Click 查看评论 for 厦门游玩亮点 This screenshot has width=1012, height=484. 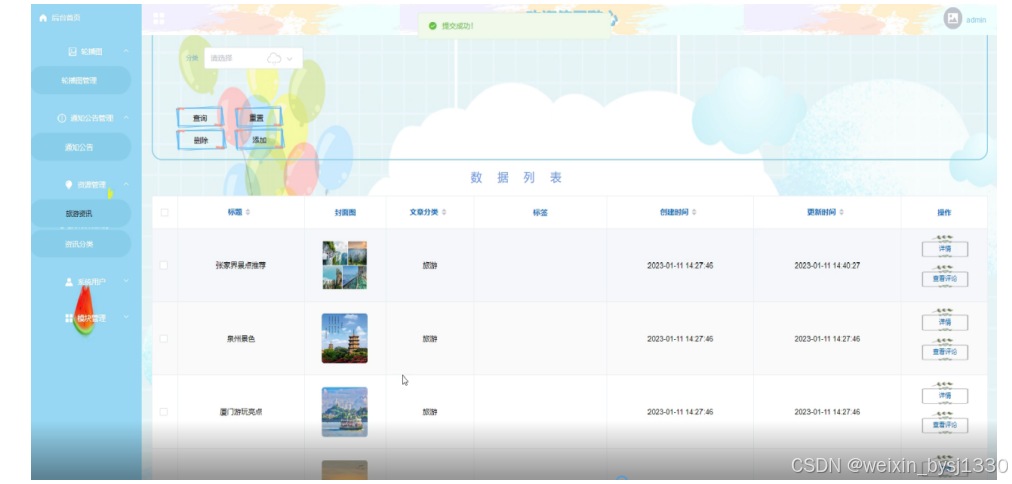coord(945,425)
